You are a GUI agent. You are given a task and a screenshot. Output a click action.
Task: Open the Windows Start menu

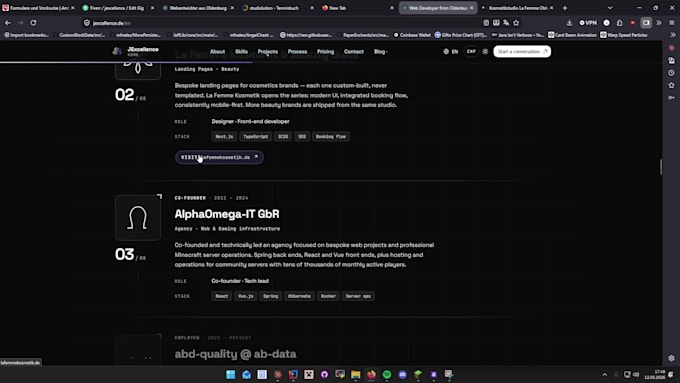(x=231, y=374)
